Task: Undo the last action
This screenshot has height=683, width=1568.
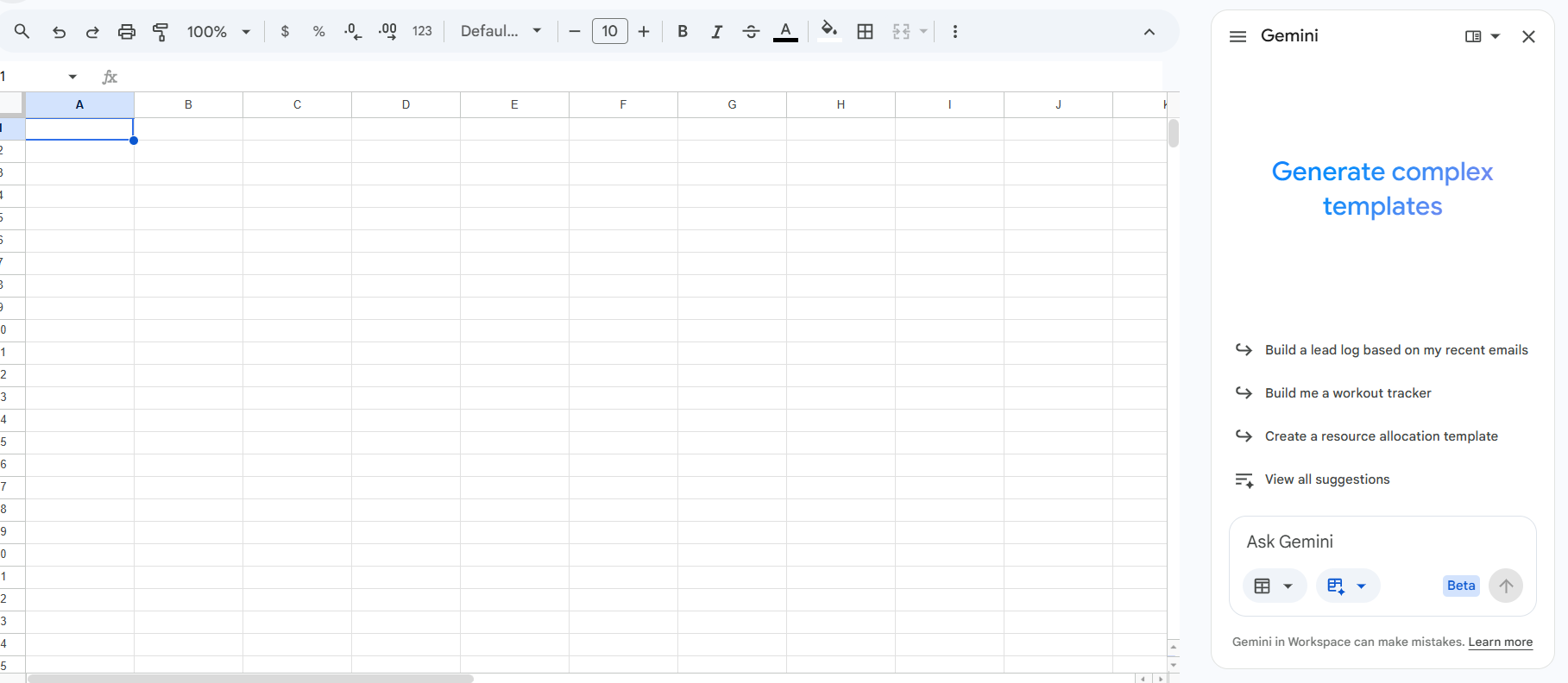Action: 59,32
